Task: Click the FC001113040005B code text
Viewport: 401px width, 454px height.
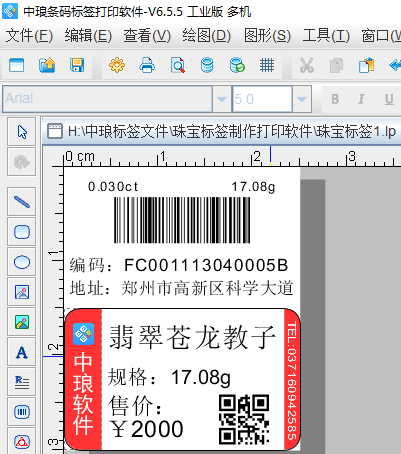Action: pos(206,266)
